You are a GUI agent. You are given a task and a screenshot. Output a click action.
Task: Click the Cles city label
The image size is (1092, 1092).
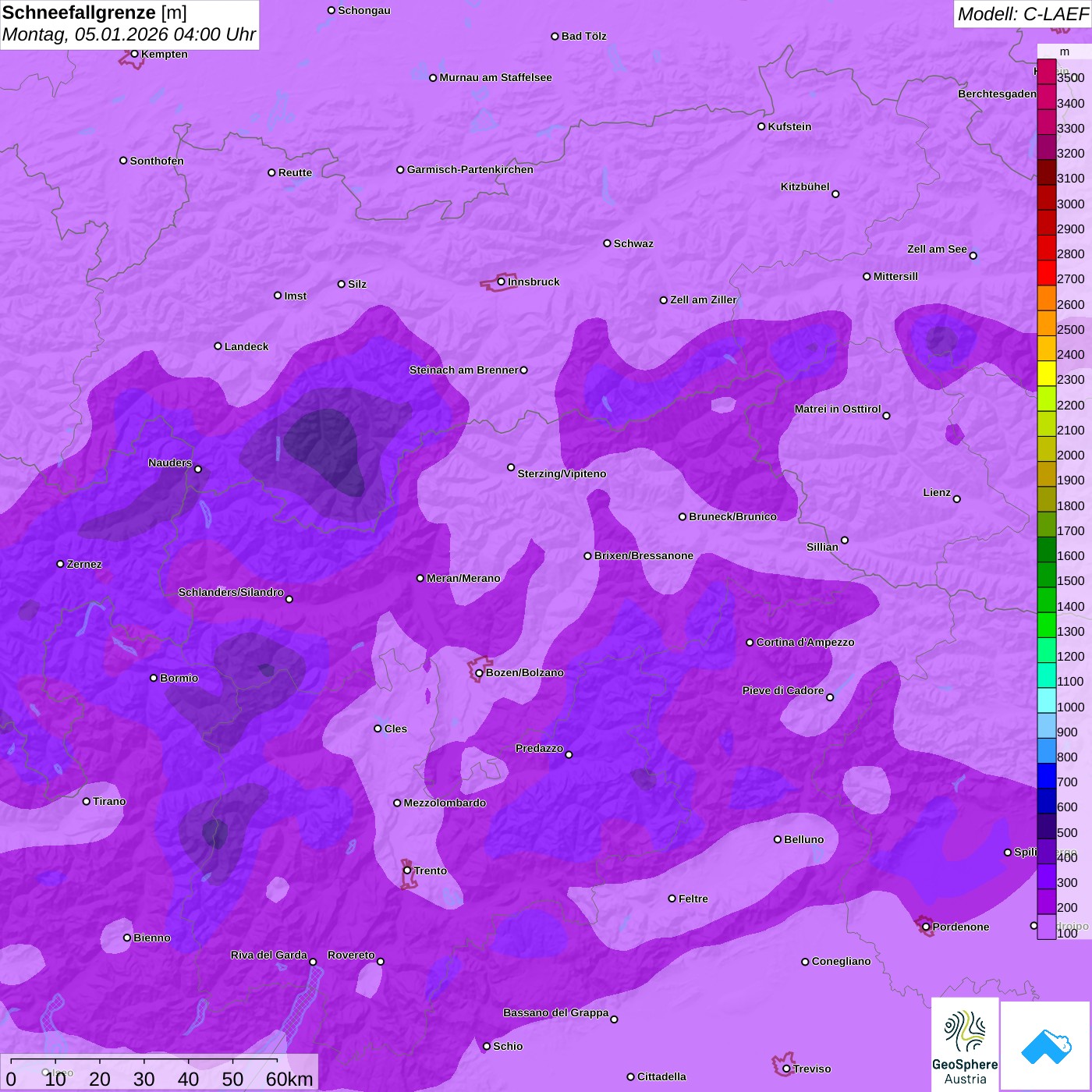pyautogui.click(x=395, y=729)
